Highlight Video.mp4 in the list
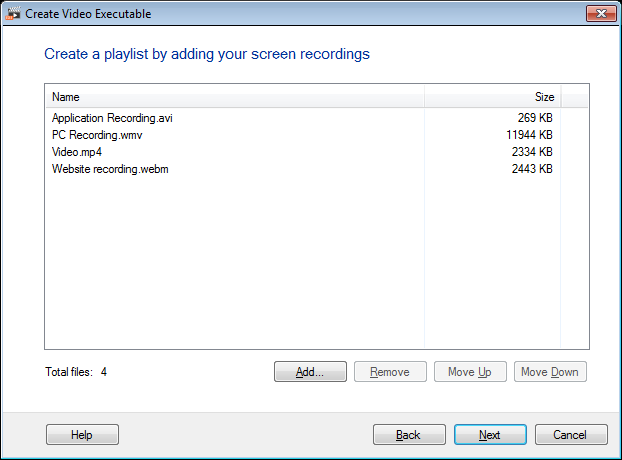 pos(77,152)
